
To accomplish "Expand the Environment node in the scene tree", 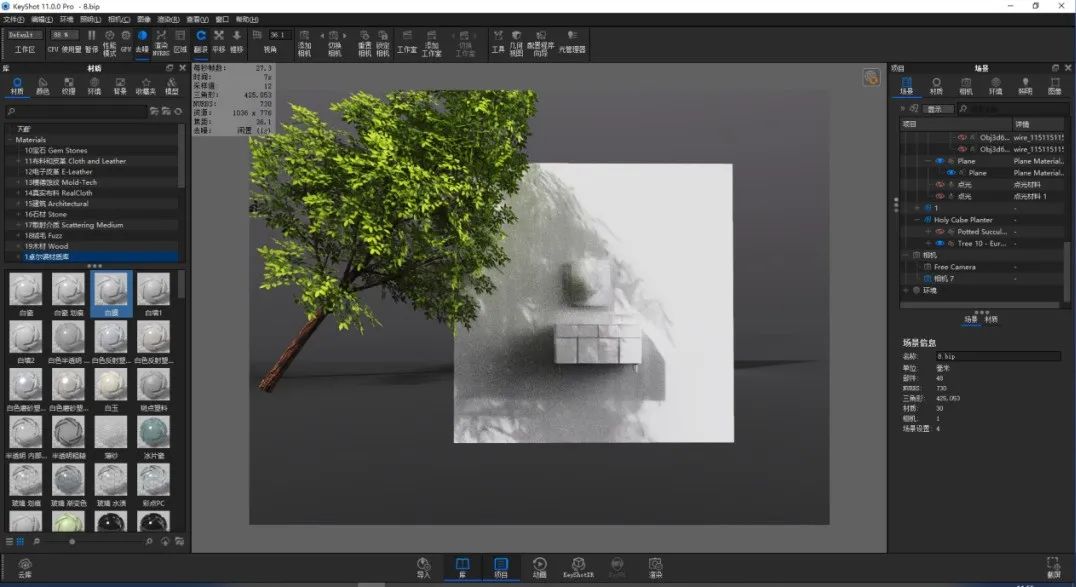I will [906, 290].
